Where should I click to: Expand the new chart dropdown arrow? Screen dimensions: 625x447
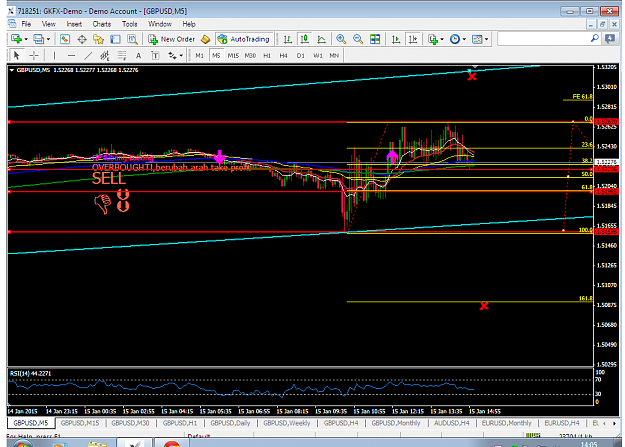(26, 39)
